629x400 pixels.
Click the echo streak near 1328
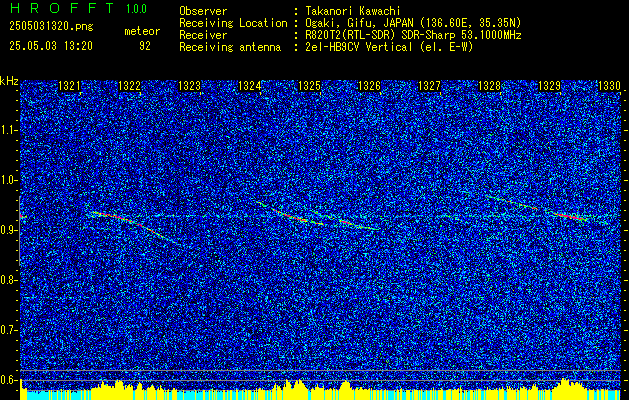(x=511, y=202)
